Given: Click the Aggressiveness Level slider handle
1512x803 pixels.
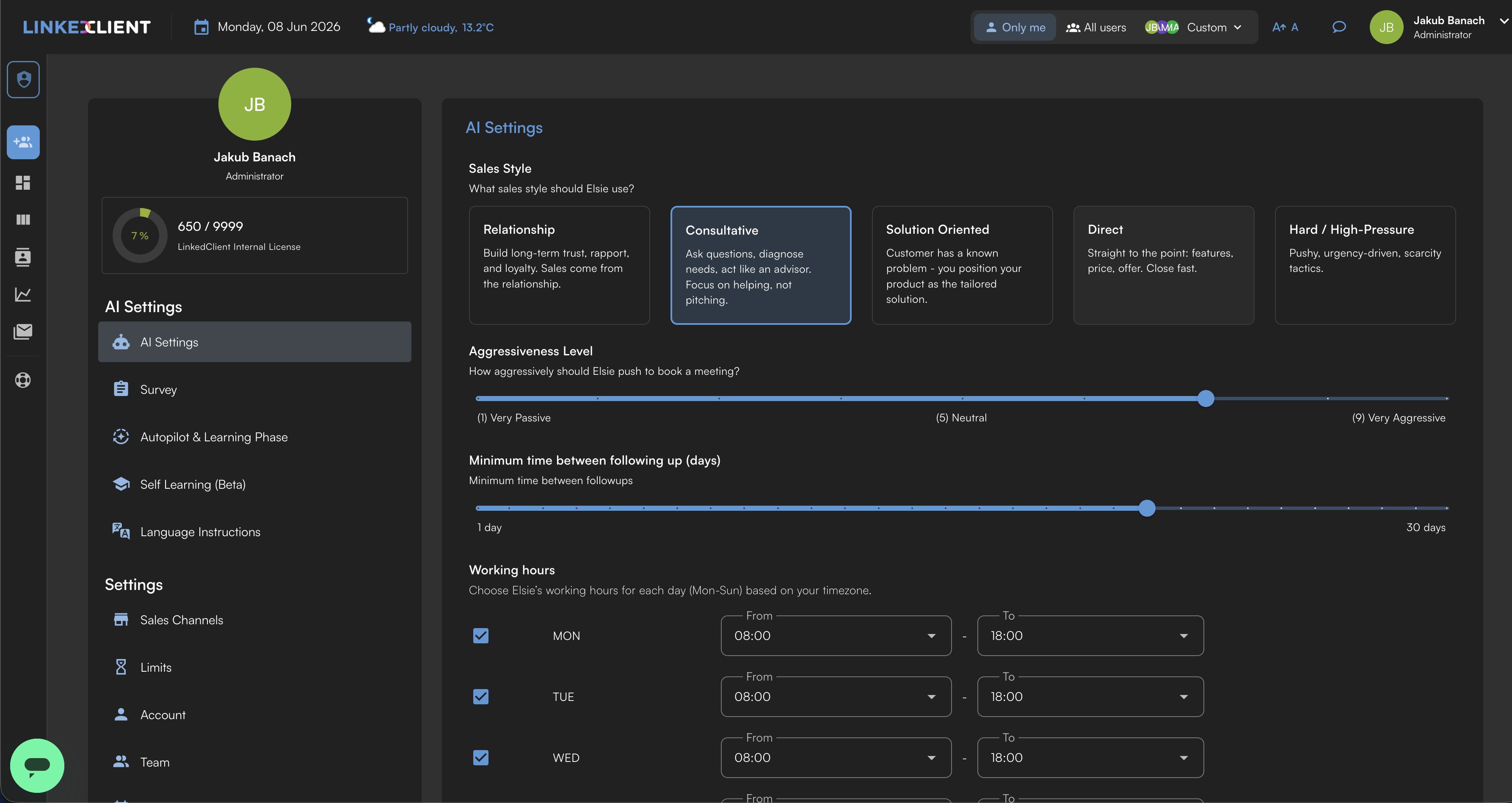Looking at the screenshot, I should (x=1206, y=398).
